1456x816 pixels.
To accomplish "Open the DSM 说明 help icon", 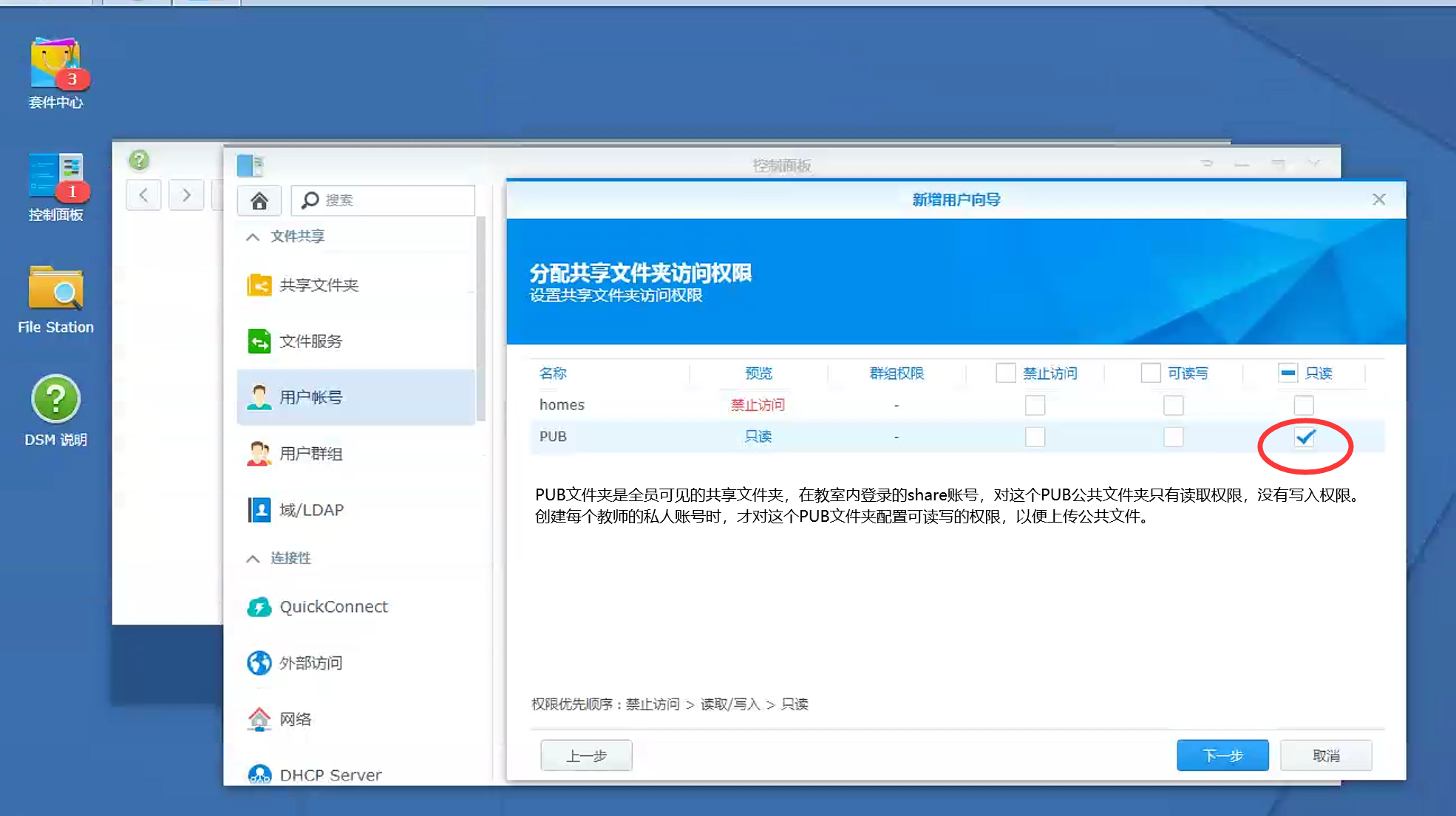I will coord(55,400).
